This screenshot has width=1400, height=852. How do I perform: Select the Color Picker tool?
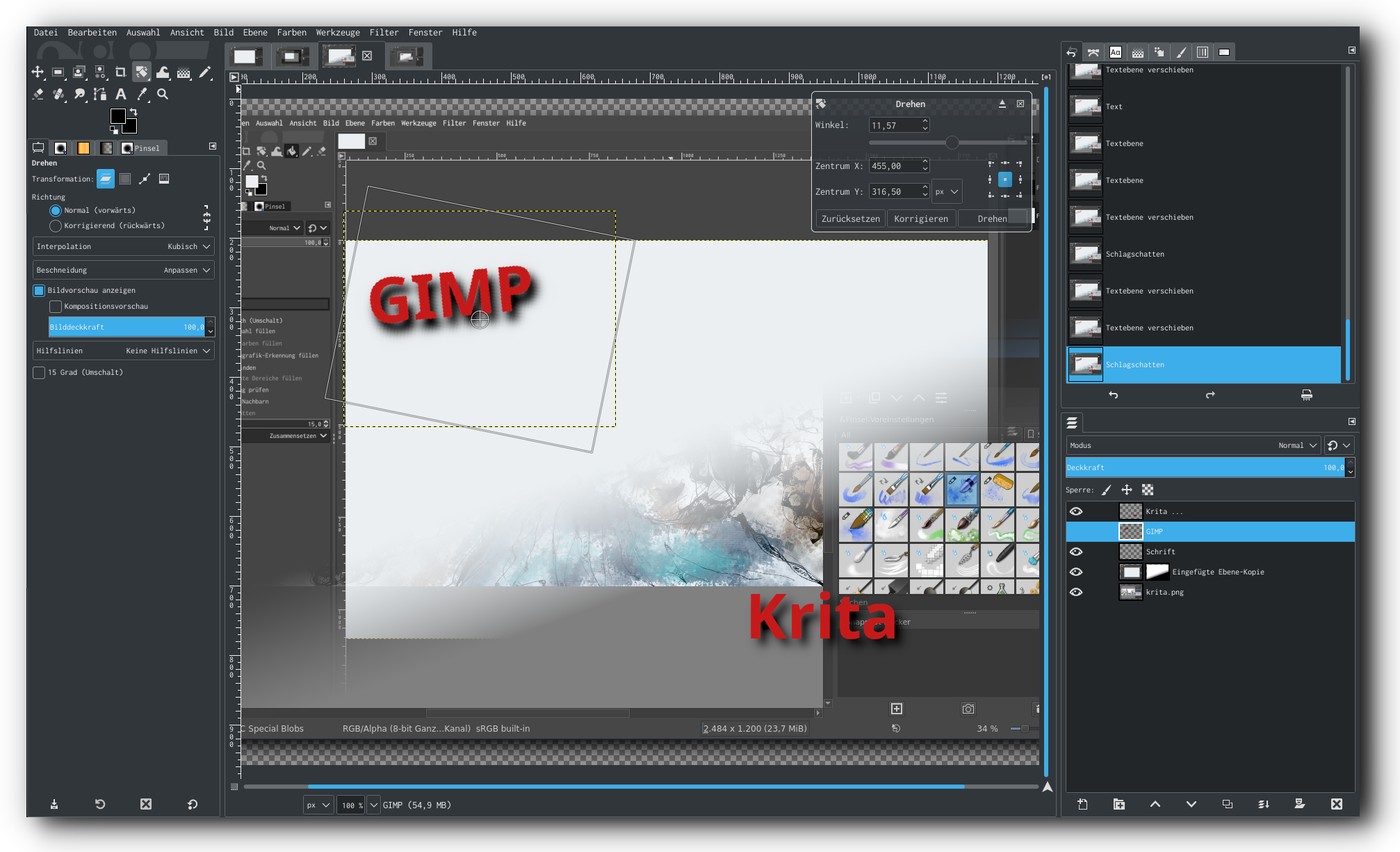pos(142,93)
